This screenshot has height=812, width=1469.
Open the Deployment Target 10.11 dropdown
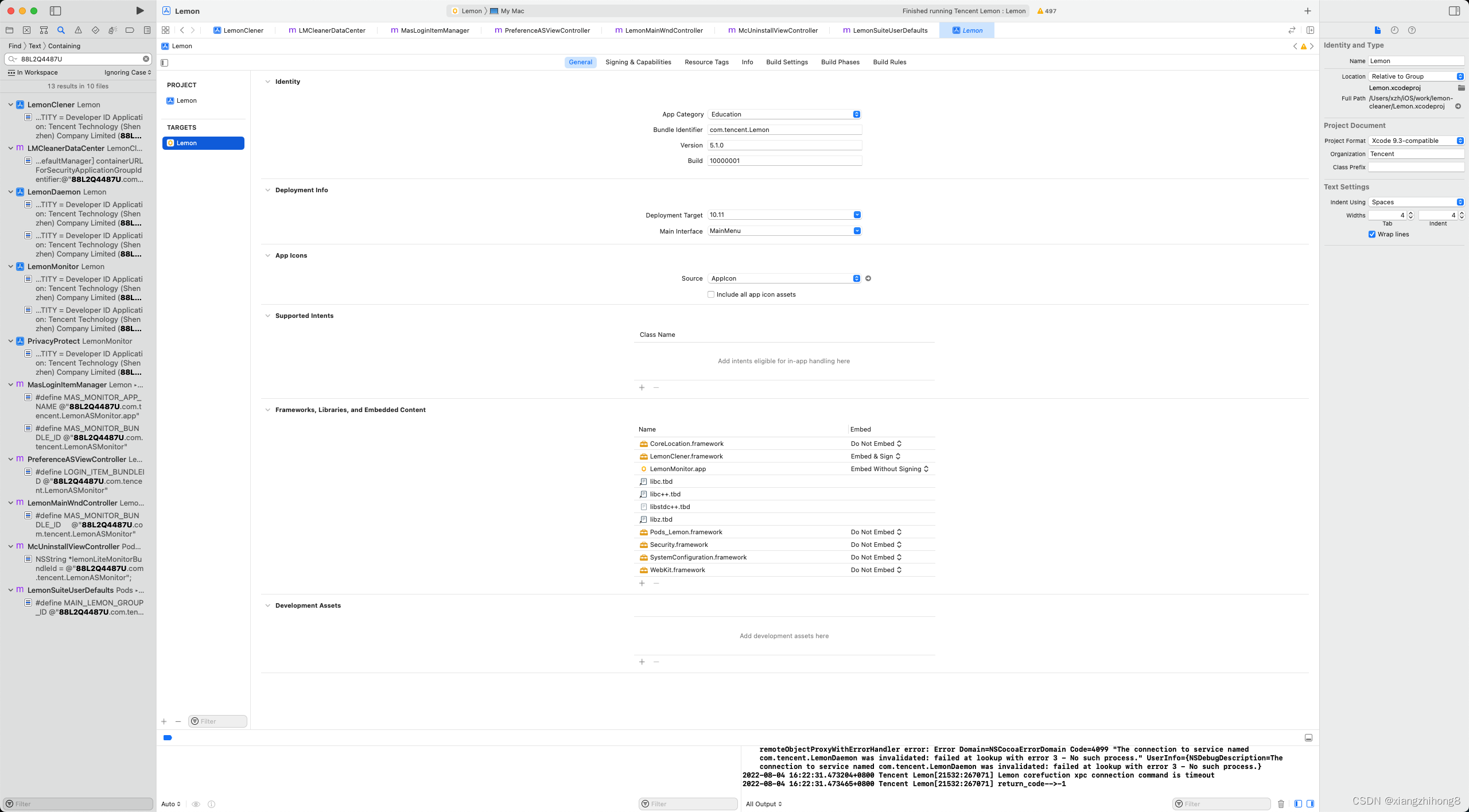pos(857,215)
